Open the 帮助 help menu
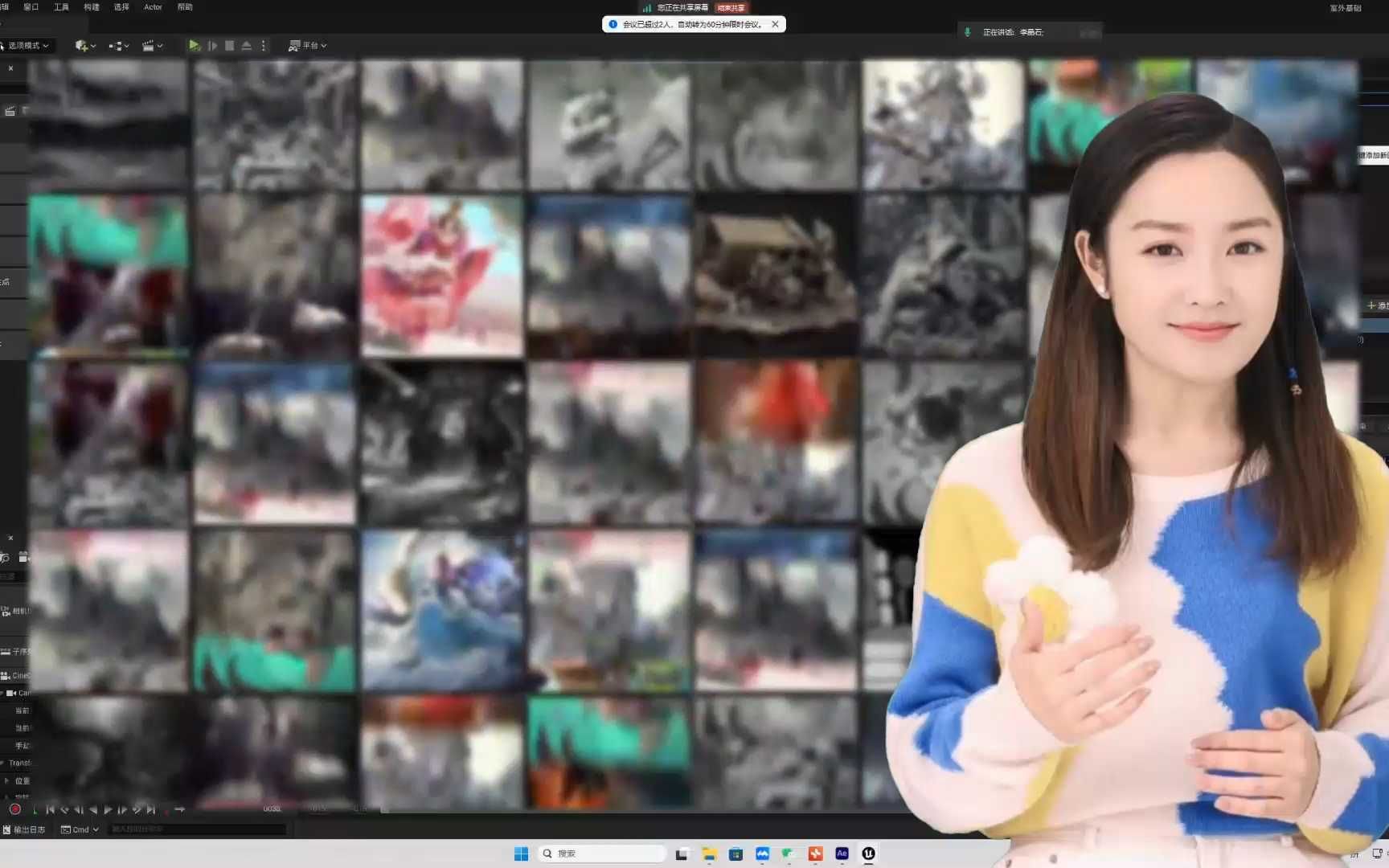 point(185,7)
